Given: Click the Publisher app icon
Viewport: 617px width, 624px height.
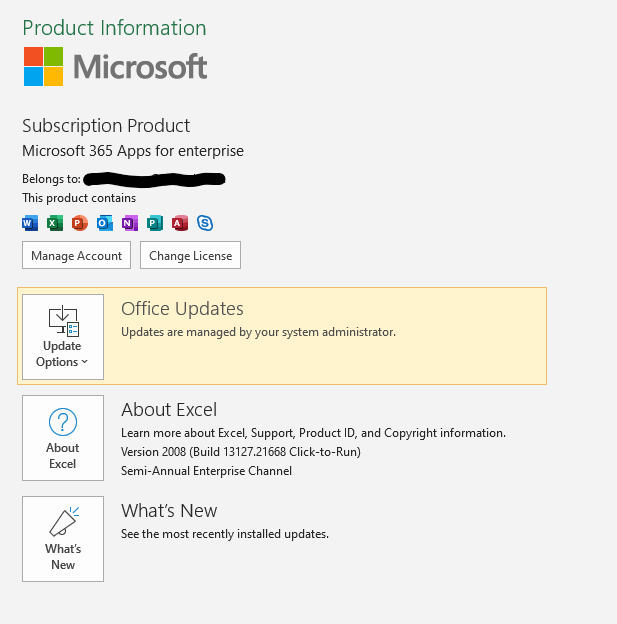Looking at the screenshot, I should [155, 223].
